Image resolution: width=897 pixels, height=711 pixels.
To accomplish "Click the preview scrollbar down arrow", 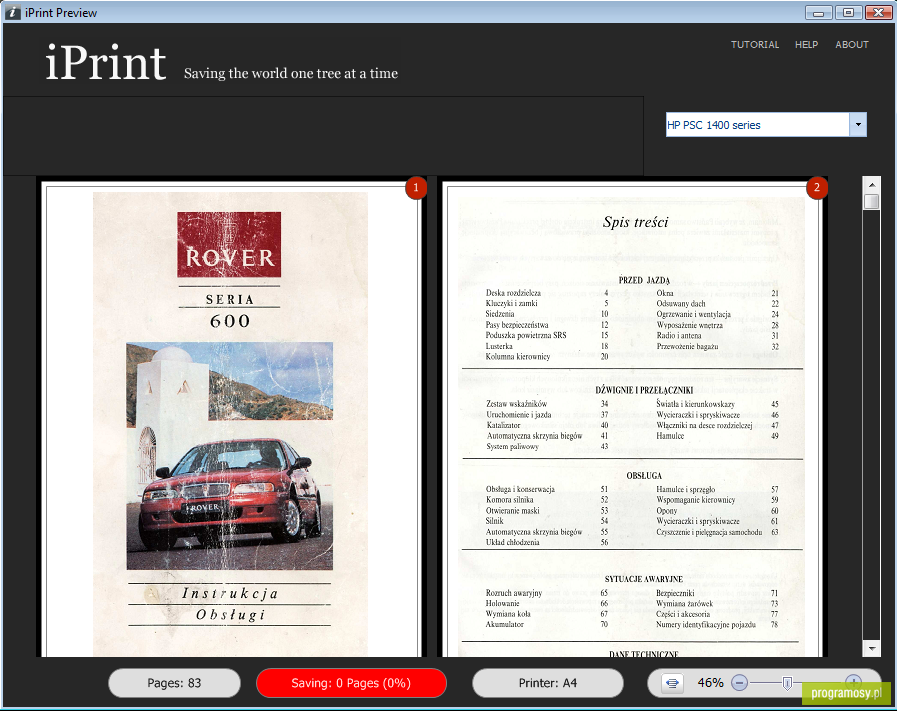I will tap(872, 648).
